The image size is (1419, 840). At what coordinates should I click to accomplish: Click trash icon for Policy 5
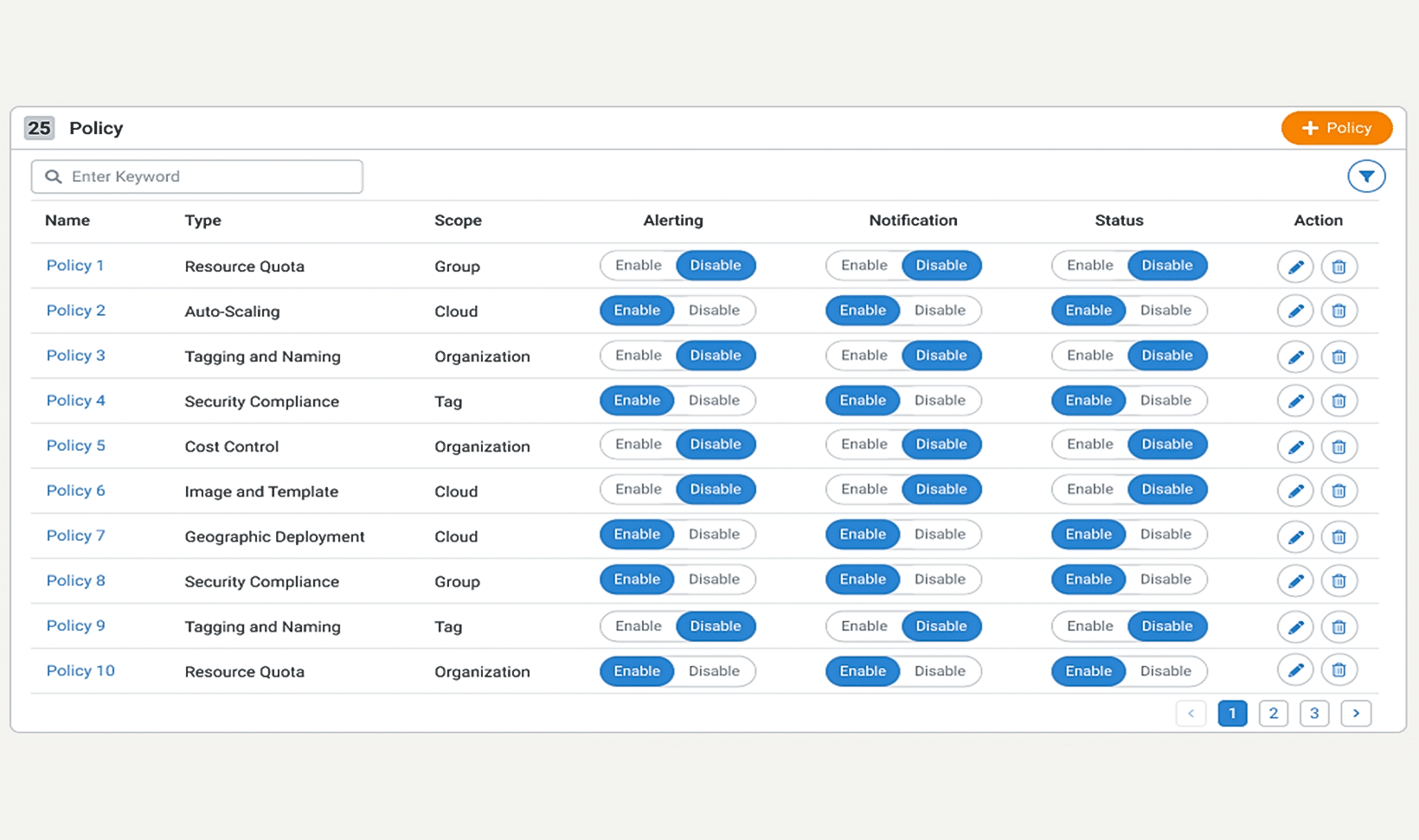point(1339,447)
